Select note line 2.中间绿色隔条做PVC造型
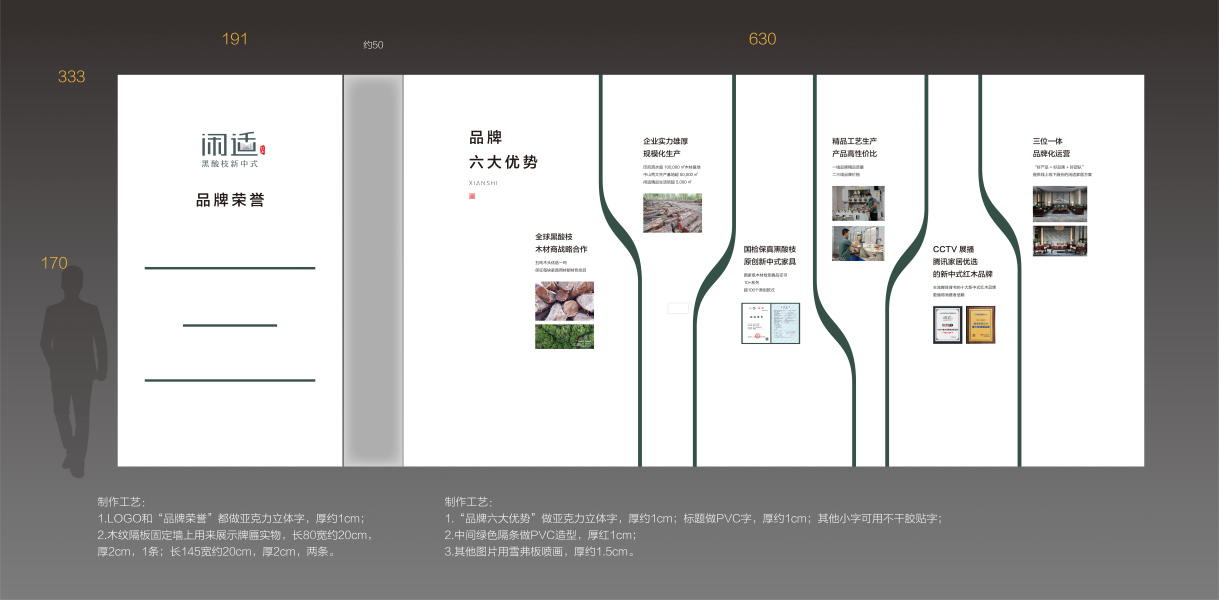The image size is (1219, 600). point(540,535)
